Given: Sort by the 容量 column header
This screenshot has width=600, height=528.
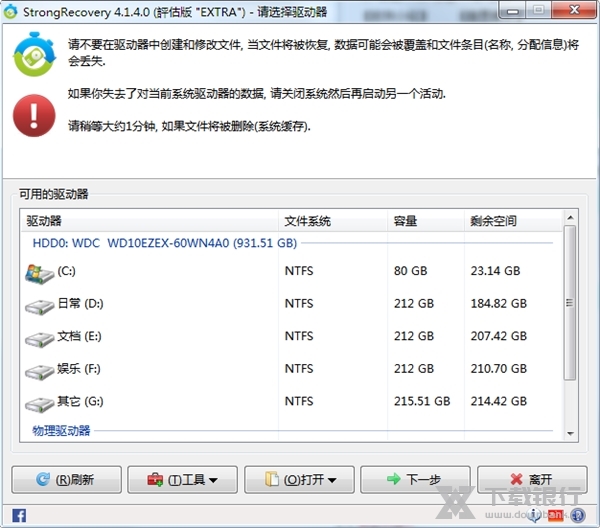Looking at the screenshot, I should coord(426,221).
